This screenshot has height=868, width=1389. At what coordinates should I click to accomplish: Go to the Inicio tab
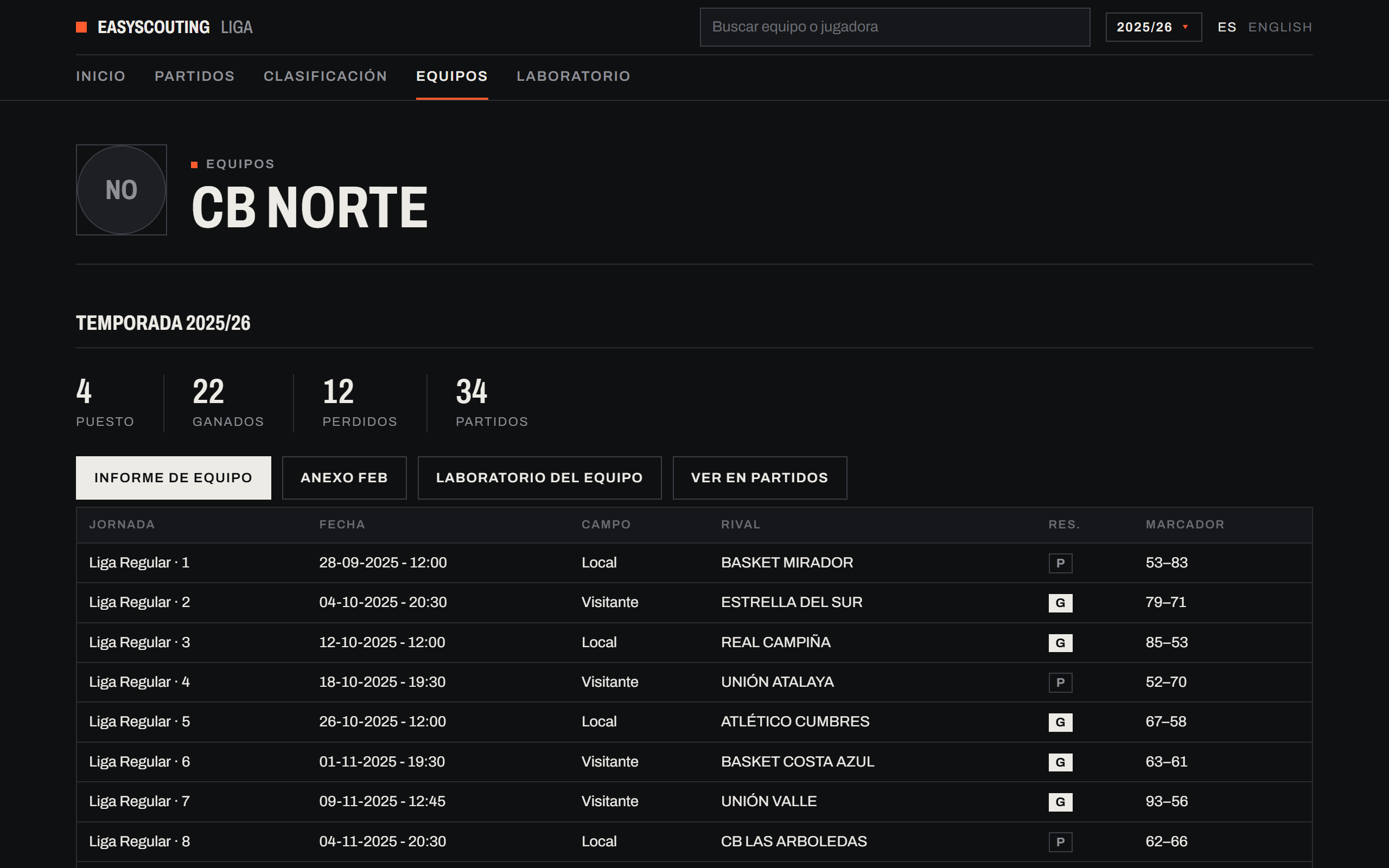(x=100, y=76)
